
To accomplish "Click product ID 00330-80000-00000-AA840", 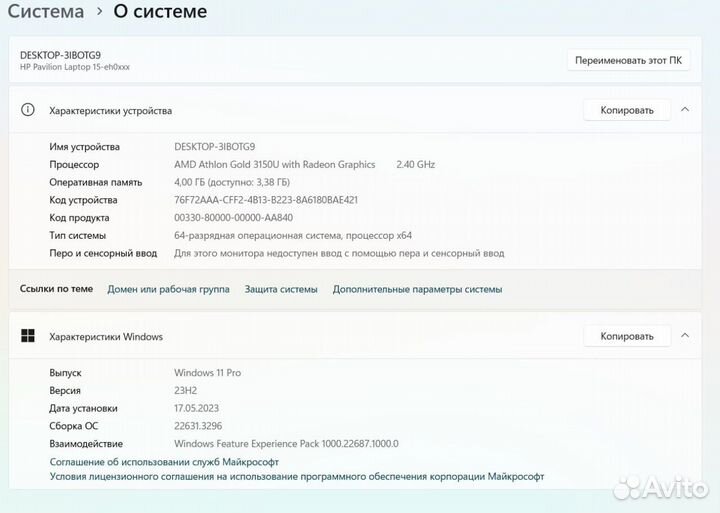I will 233,218.
